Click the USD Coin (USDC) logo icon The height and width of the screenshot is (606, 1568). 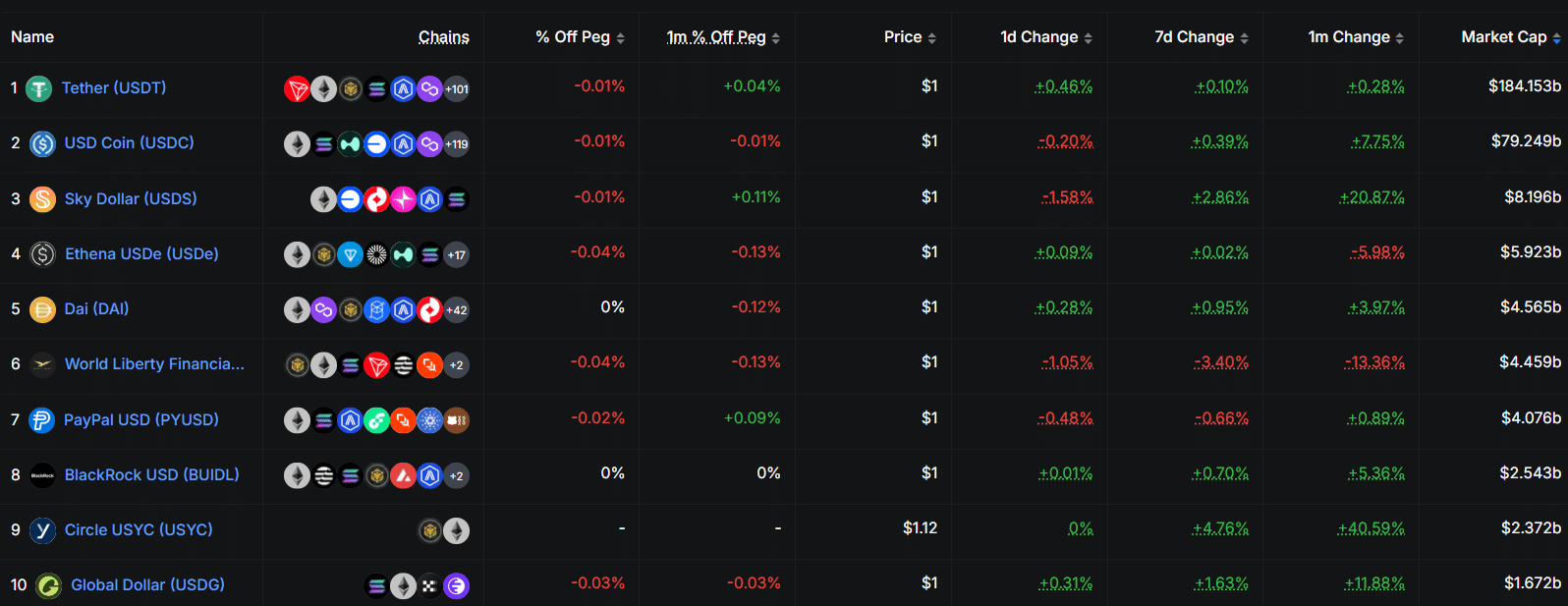point(42,144)
